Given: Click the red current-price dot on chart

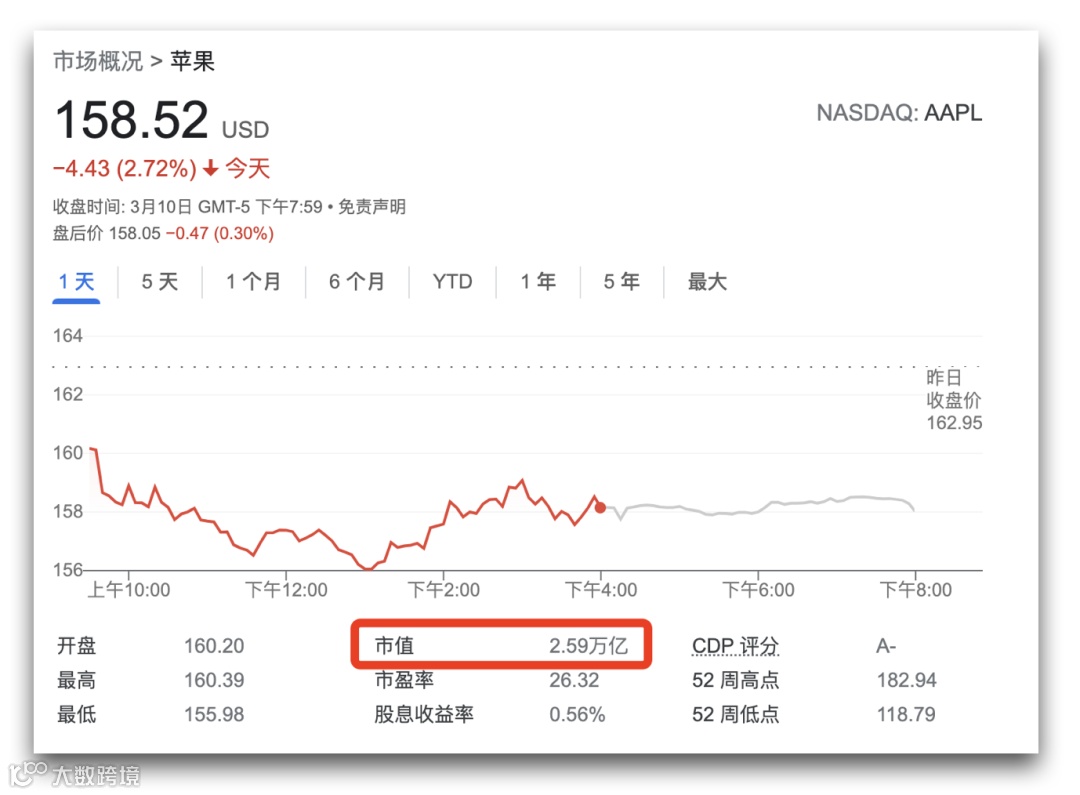Looking at the screenshot, I should pos(600,508).
